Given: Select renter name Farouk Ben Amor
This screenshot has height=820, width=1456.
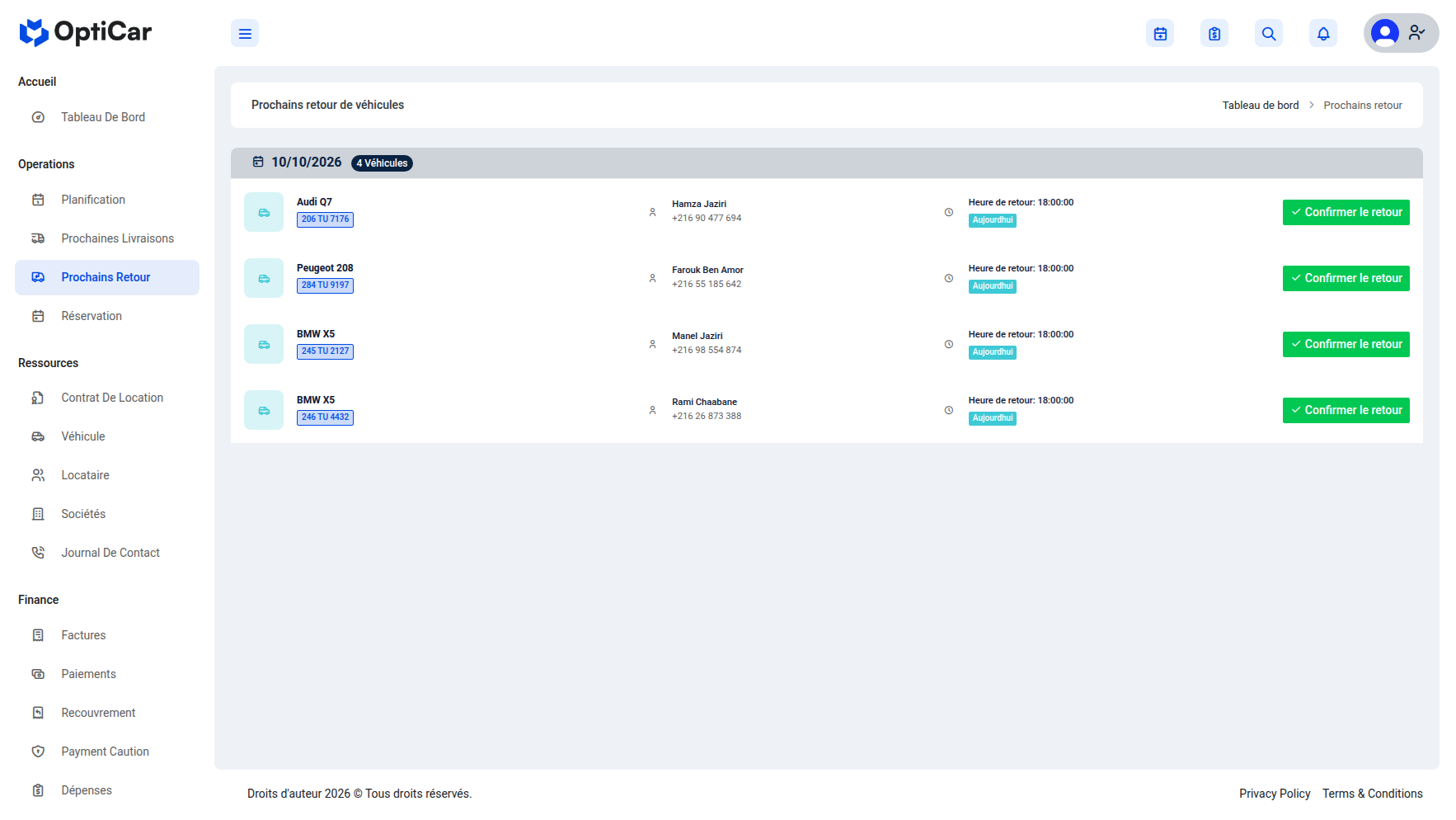Looking at the screenshot, I should point(707,270).
